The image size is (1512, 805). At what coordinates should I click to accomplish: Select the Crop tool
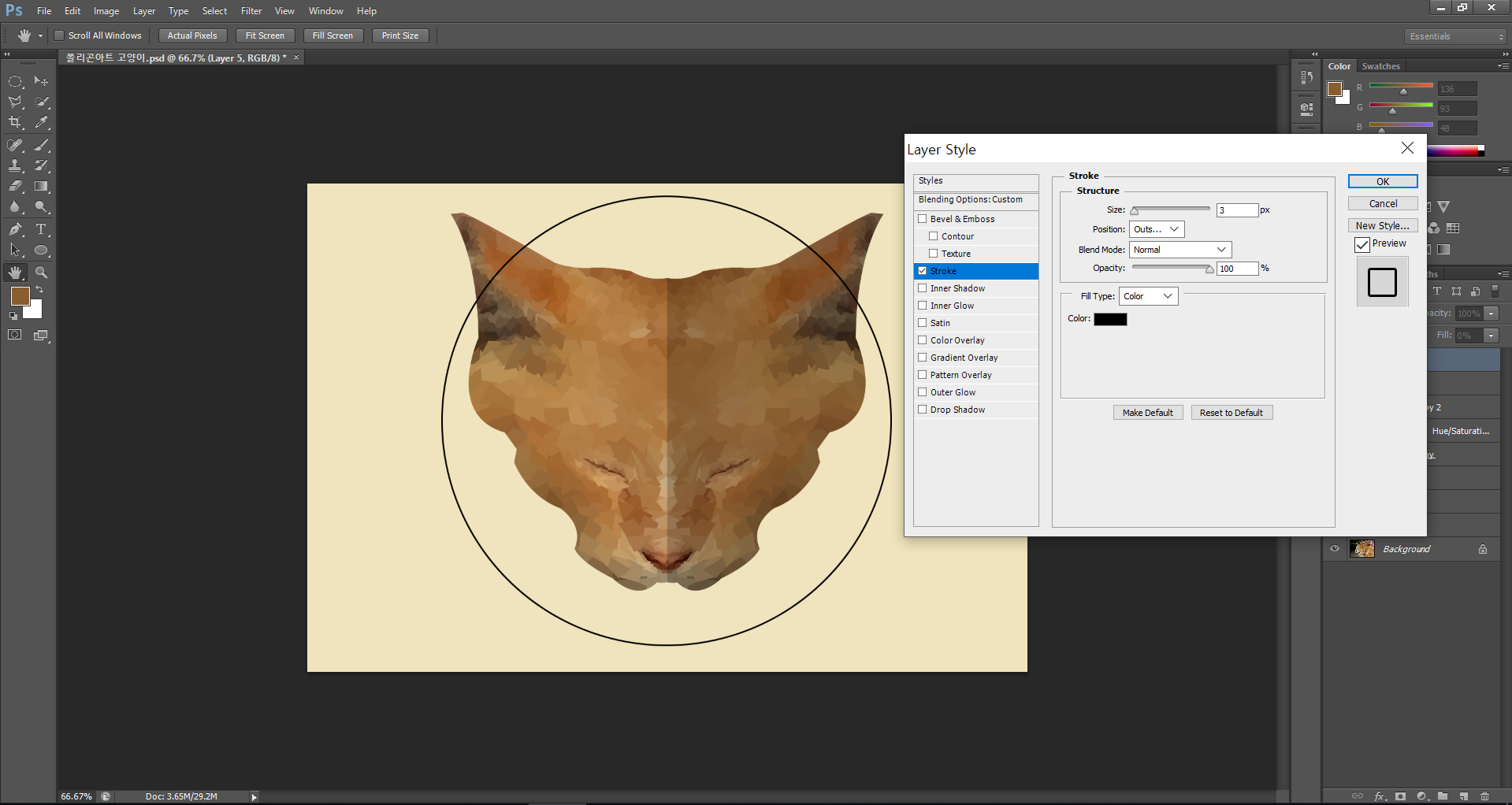click(15, 122)
